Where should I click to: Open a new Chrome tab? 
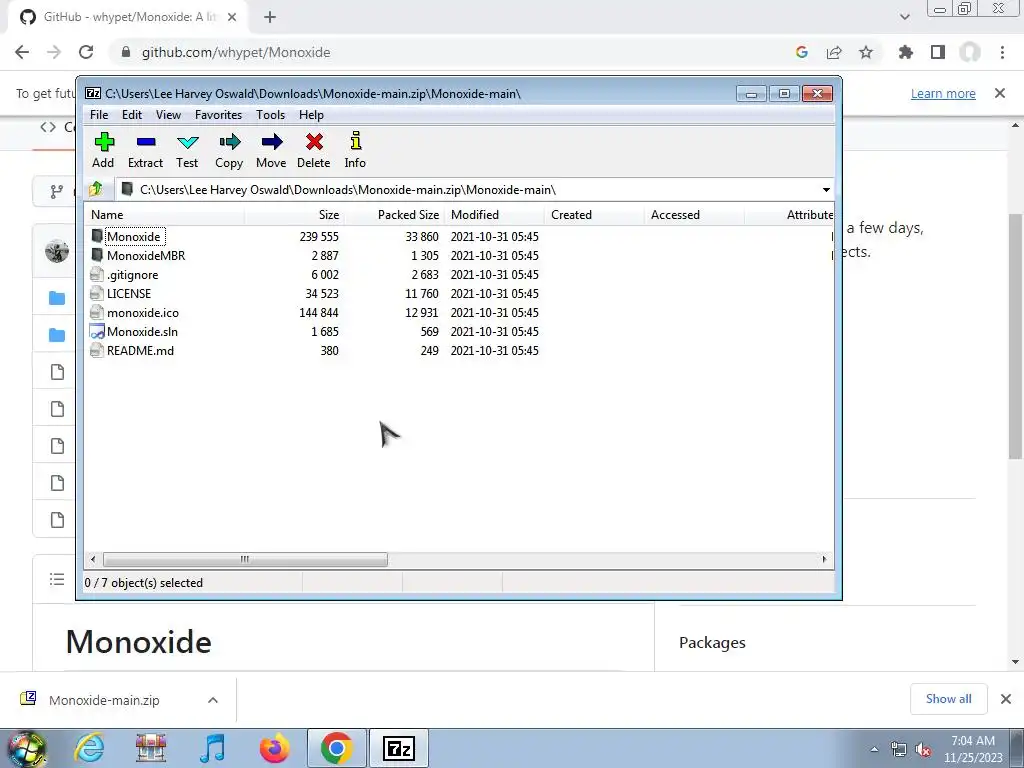point(270,17)
